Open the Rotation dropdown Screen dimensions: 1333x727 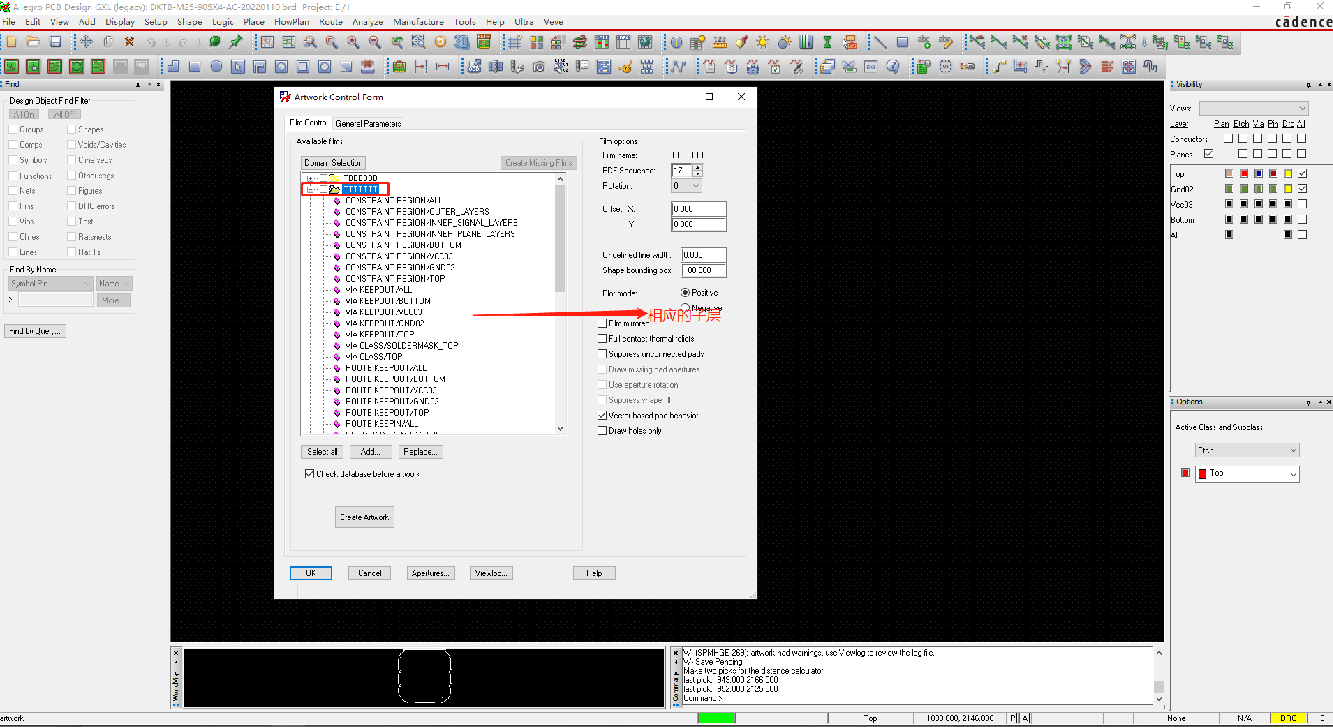tap(686, 186)
